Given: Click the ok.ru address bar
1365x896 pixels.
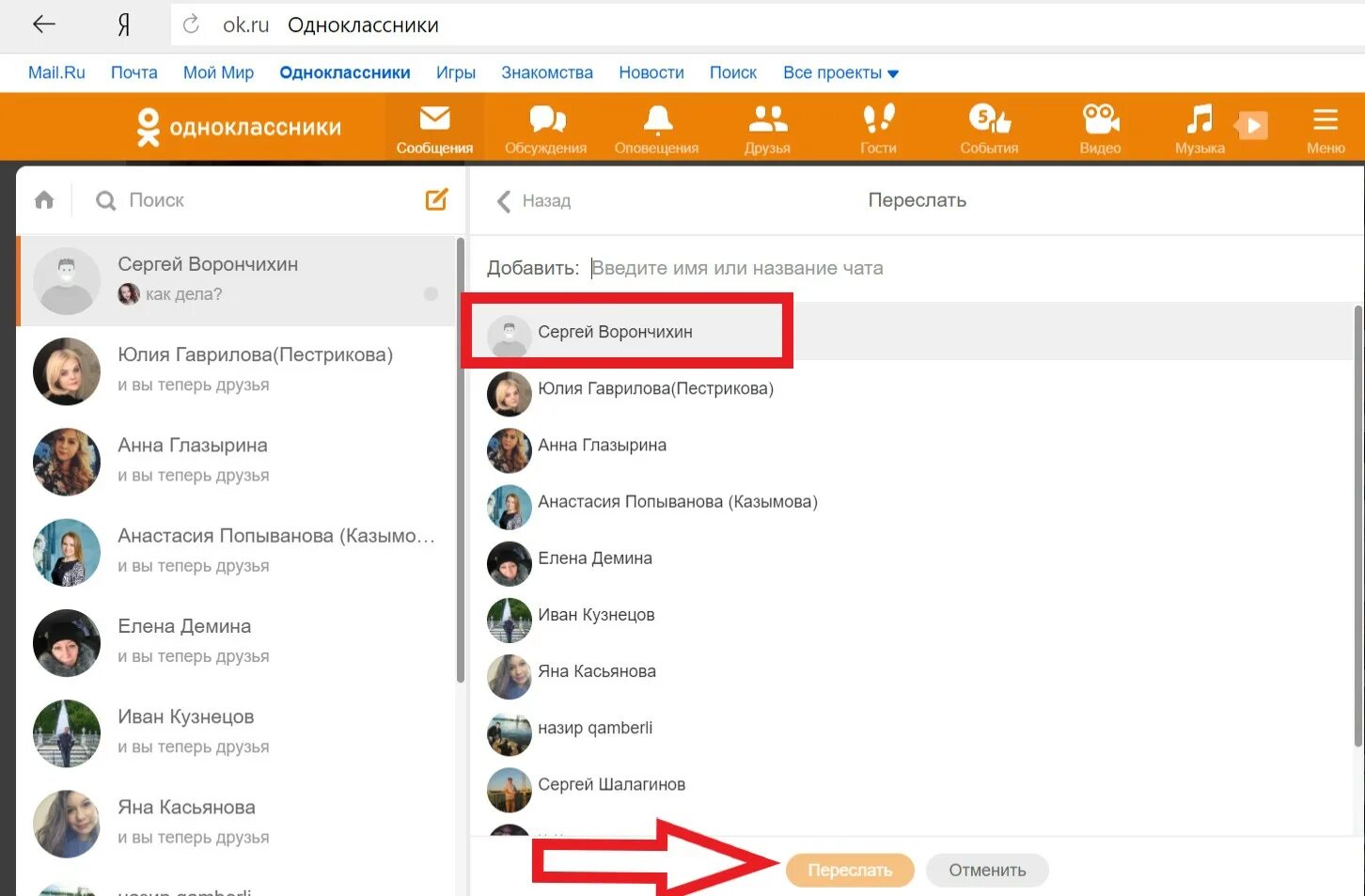Looking at the screenshot, I should [x=767, y=24].
